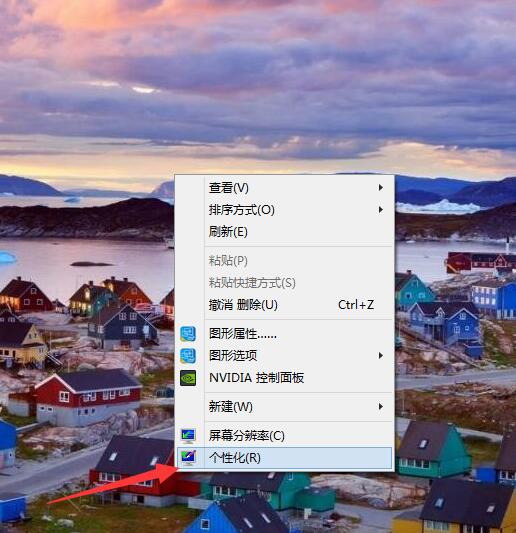Expand the 图形选项 submenu arrow

click(x=381, y=356)
